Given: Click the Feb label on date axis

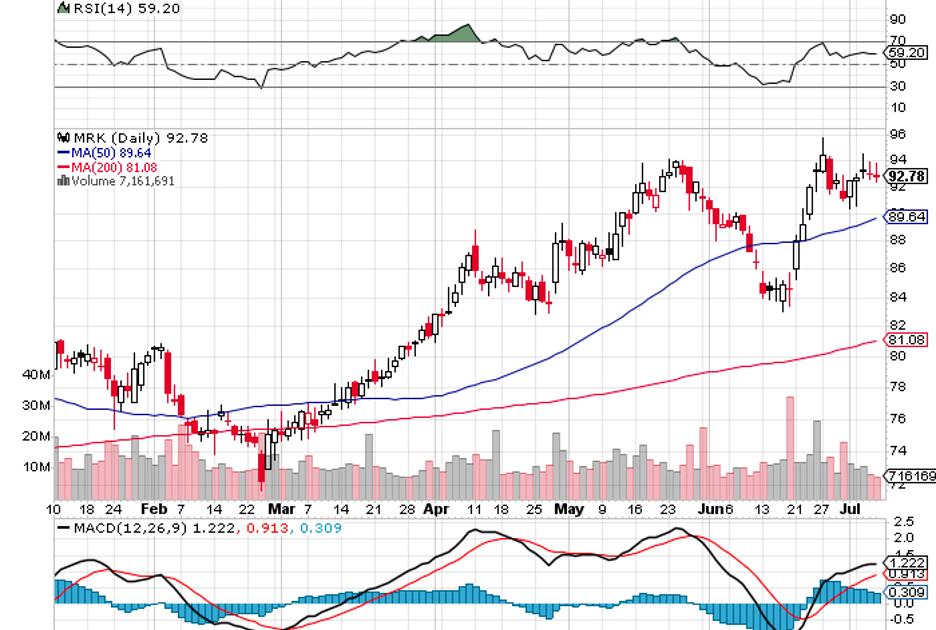Looking at the screenshot, I should click(x=154, y=508).
